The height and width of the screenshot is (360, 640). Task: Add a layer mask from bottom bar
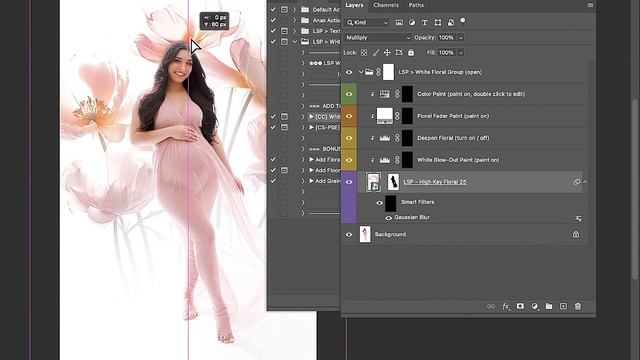point(520,306)
